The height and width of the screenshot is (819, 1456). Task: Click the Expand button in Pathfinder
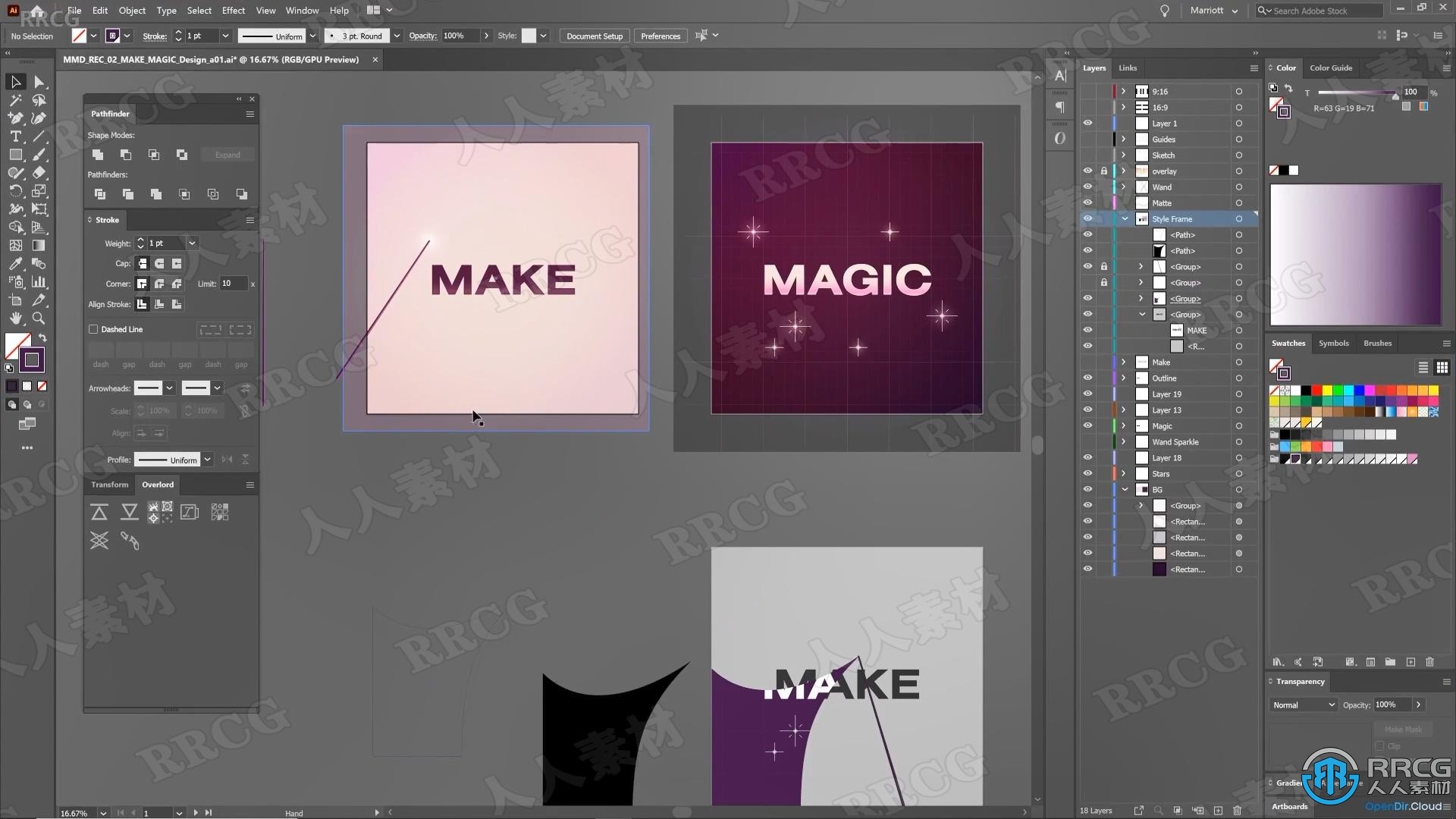227,154
